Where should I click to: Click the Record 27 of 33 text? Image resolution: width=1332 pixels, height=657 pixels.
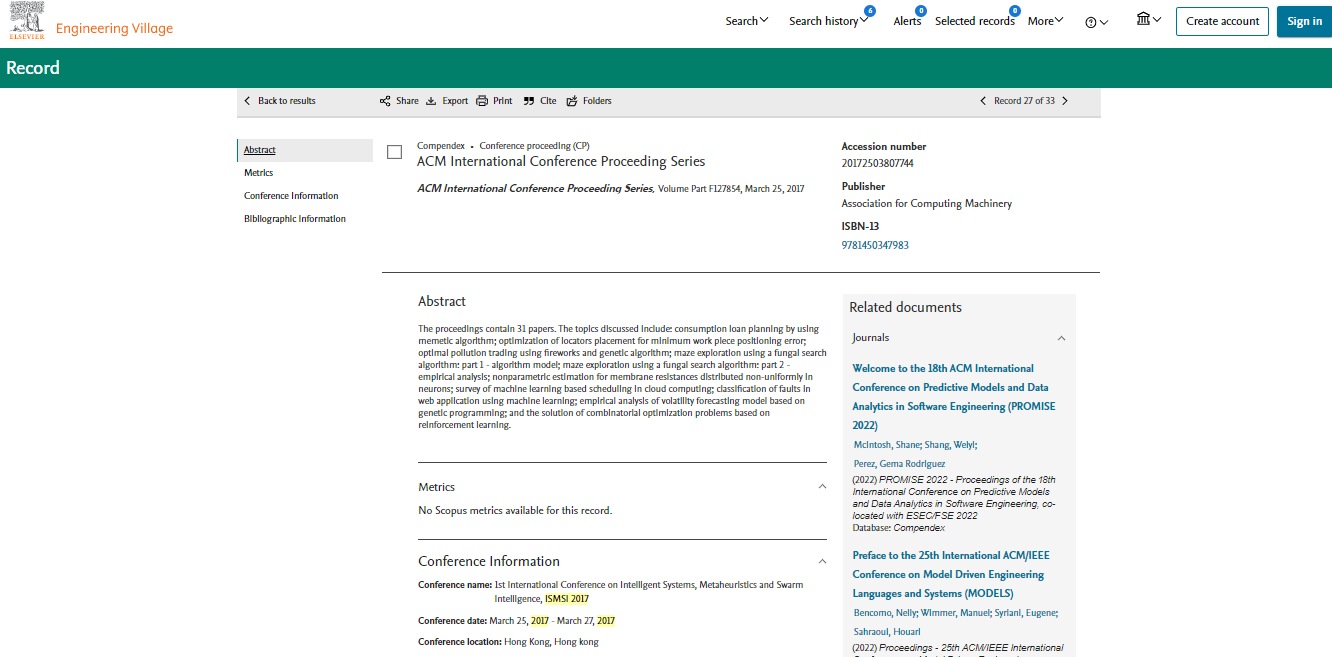[x=1024, y=101]
